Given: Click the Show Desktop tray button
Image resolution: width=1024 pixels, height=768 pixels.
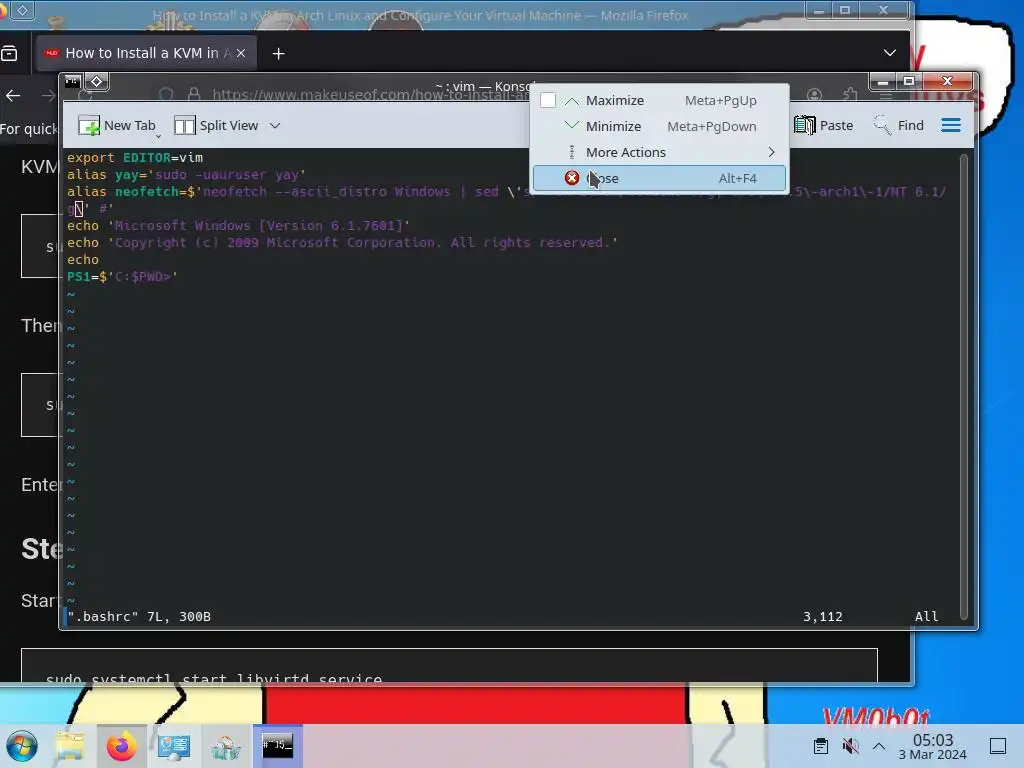Looking at the screenshot, I should pyautogui.click(x=998, y=746).
